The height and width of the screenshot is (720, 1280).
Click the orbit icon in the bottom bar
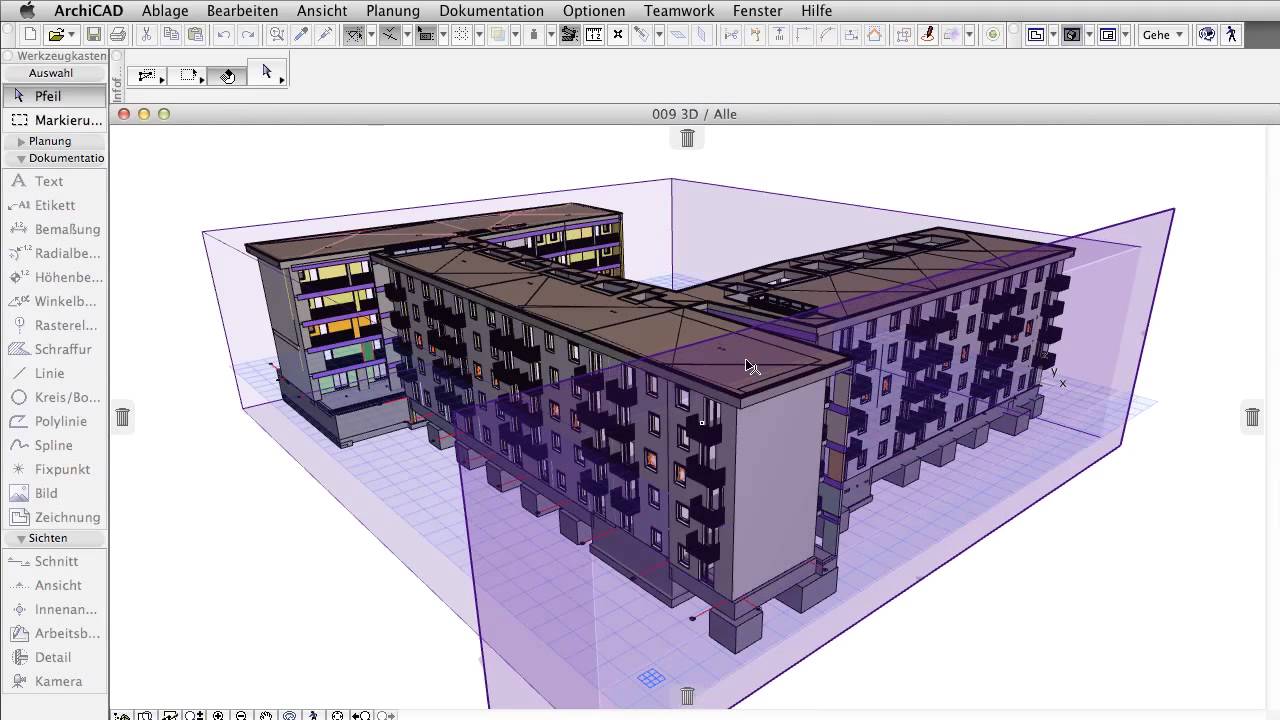[289, 715]
